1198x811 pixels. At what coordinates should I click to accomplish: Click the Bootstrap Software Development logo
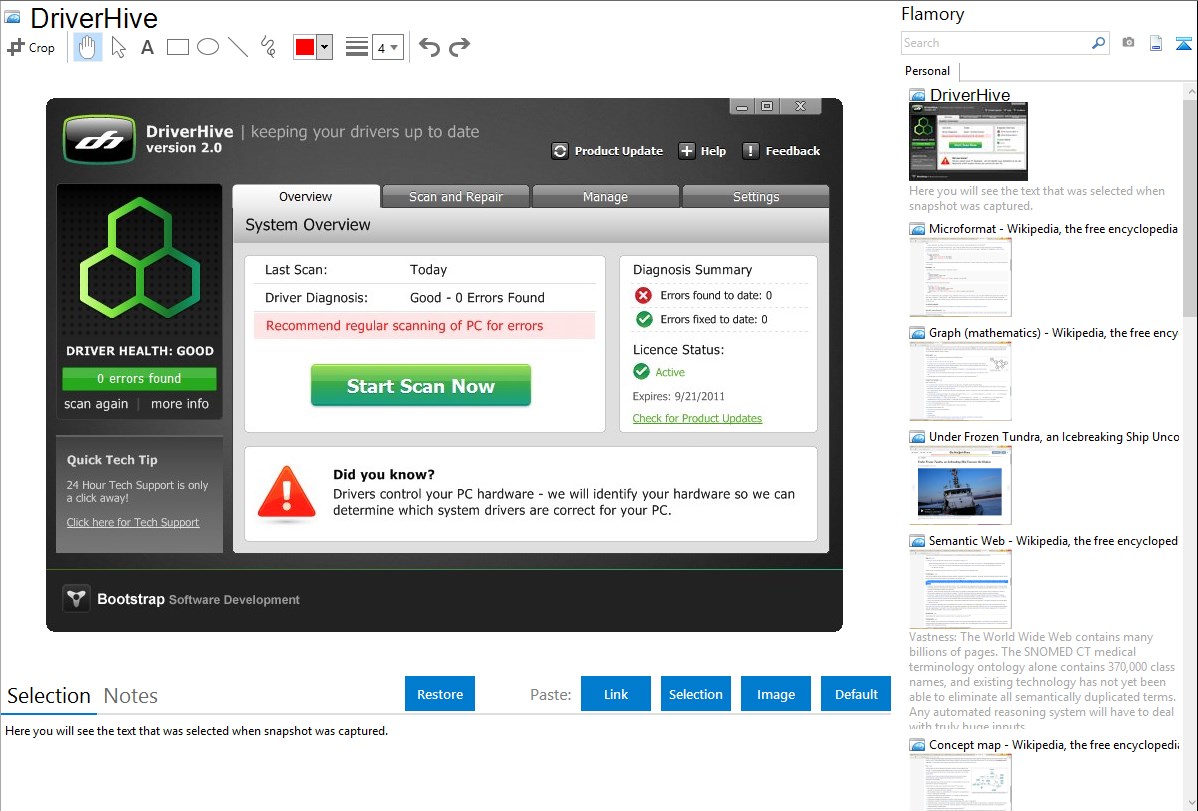[76, 599]
